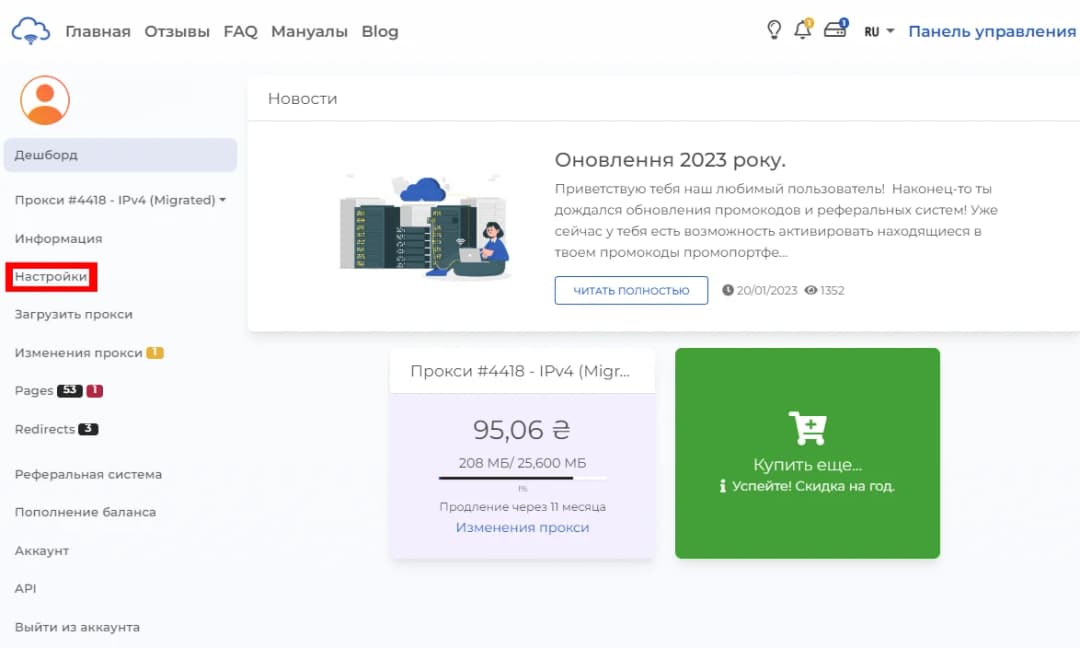
Task: Click the cloud service logo
Action: pyautogui.click(x=30, y=31)
